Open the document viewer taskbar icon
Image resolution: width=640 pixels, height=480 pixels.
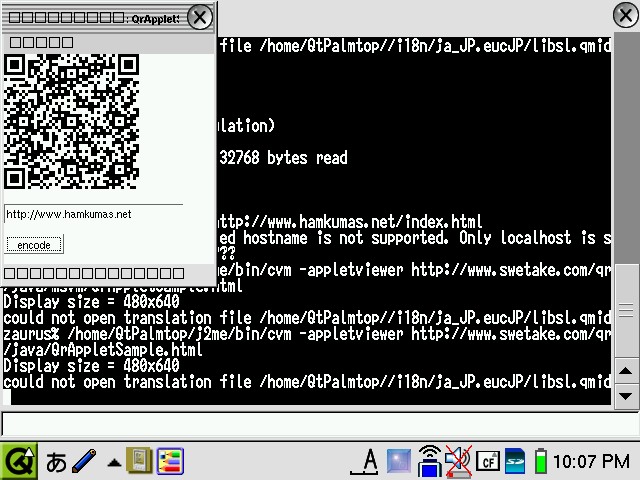click(x=139, y=461)
